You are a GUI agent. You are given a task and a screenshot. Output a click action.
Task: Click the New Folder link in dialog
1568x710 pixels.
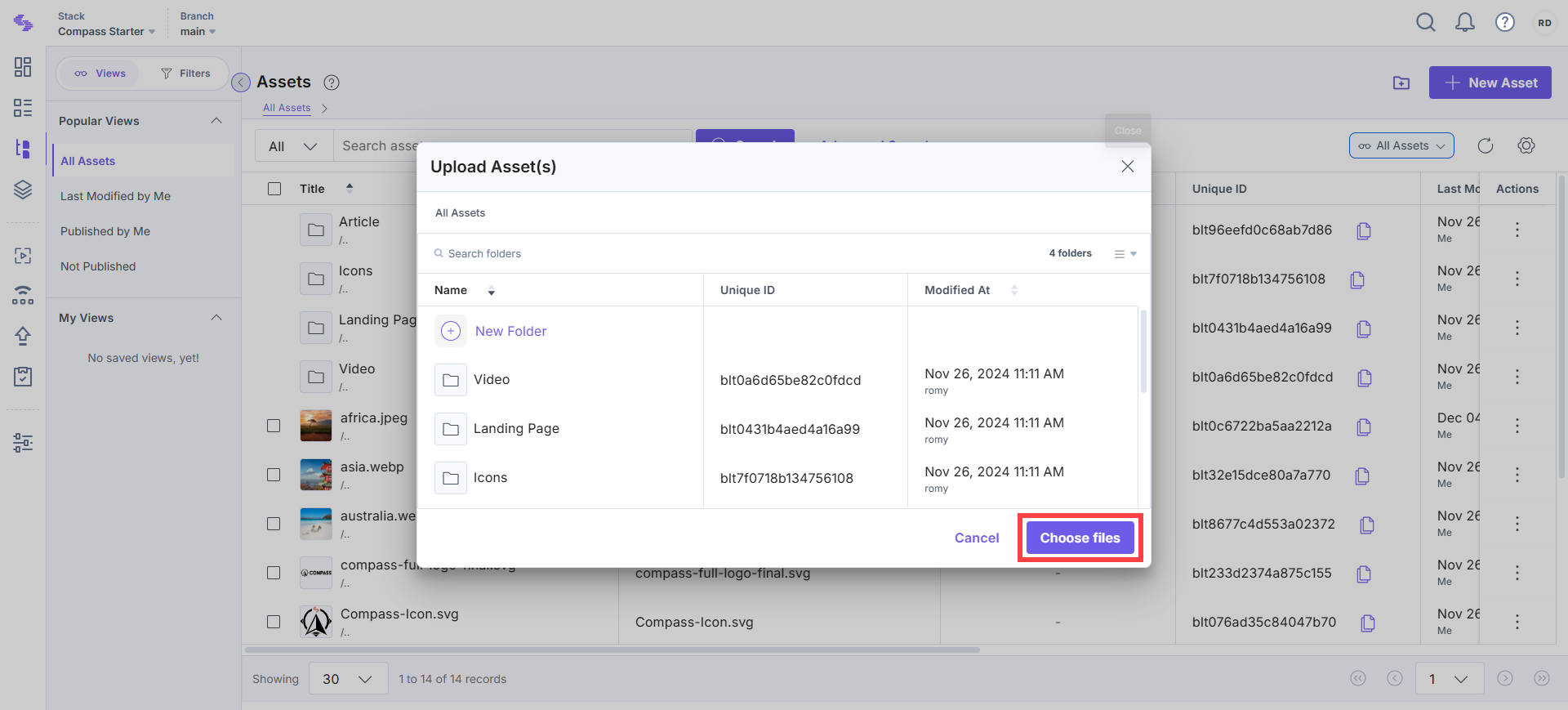click(511, 331)
